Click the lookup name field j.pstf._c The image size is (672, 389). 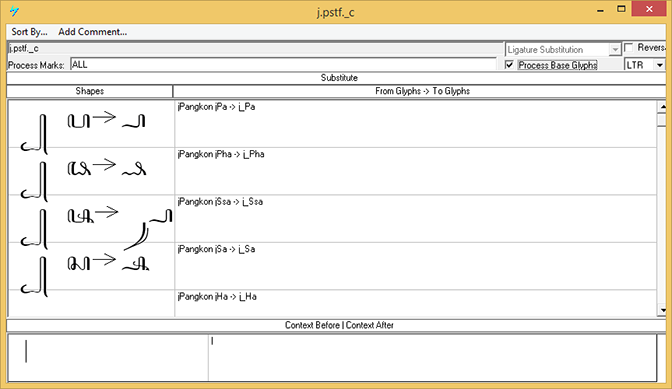point(255,48)
